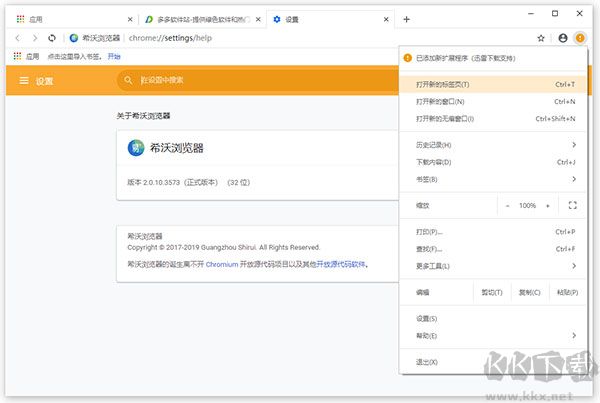Open a new tab with the plus button
The width and height of the screenshot is (600, 403).
click(x=406, y=19)
